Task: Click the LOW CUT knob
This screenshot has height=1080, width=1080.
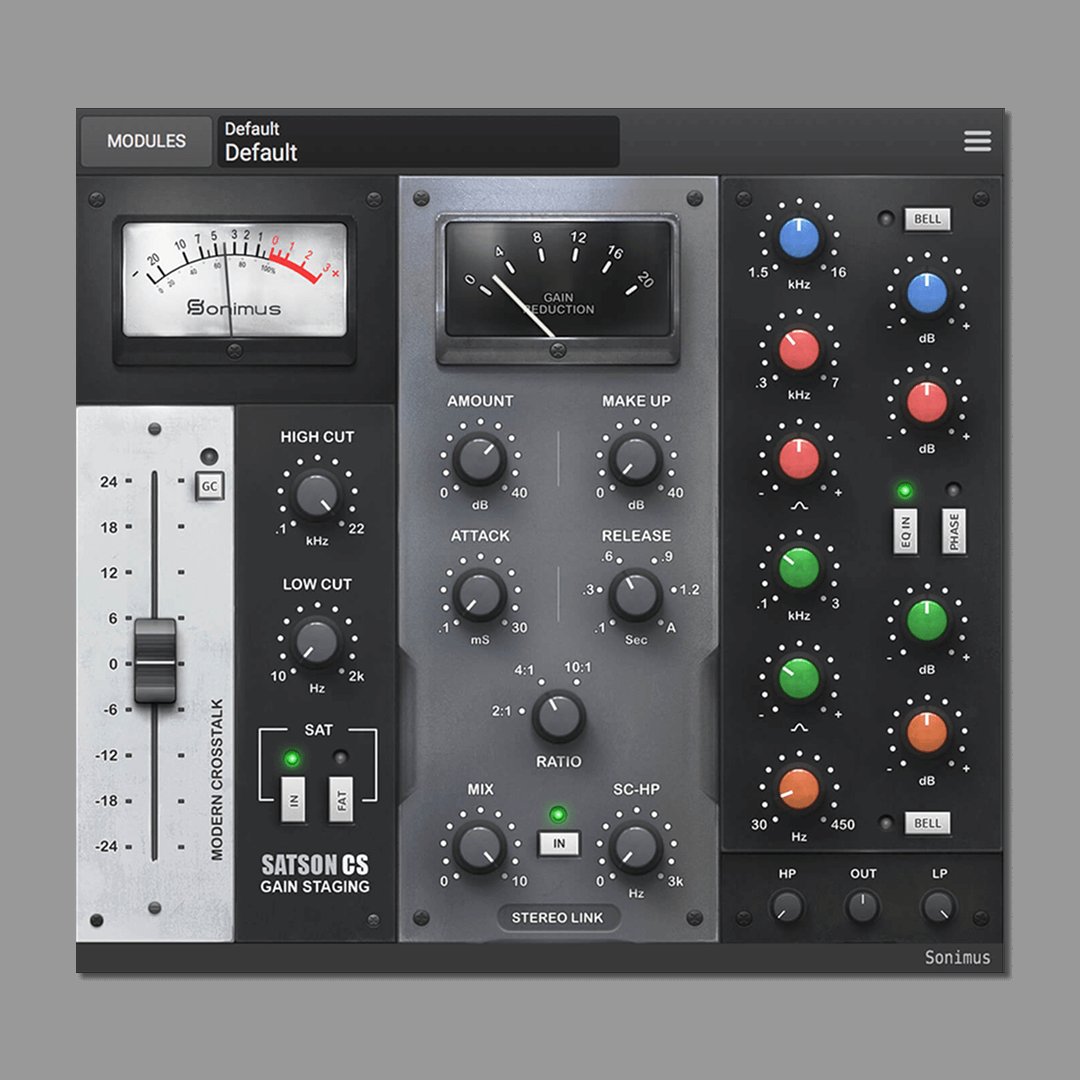Action: [x=317, y=641]
